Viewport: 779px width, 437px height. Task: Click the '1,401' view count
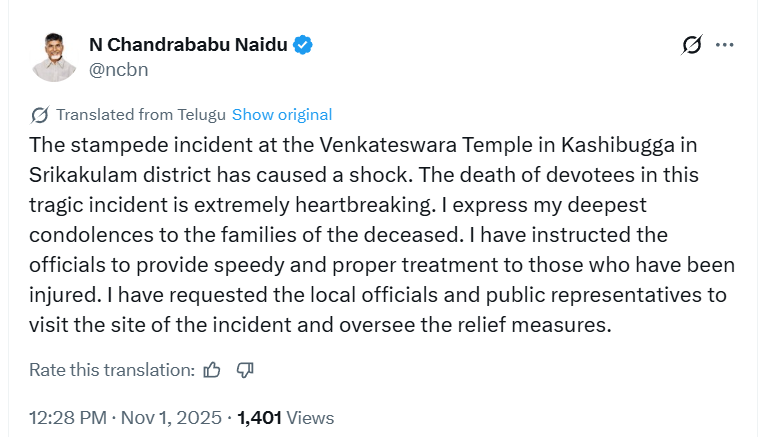[259, 418]
